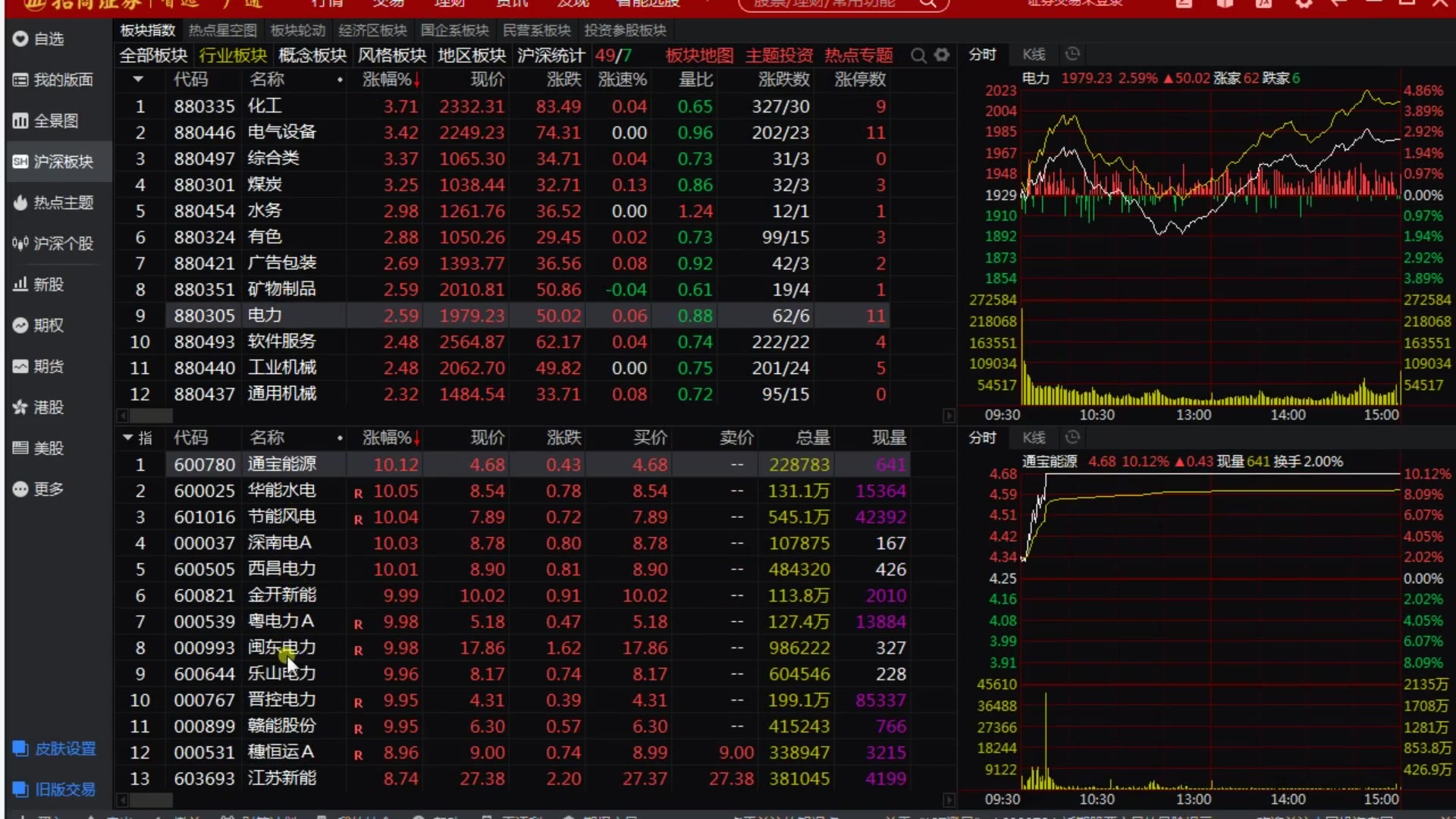This screenshot has width=1456, height=819.
Task: Open 全景图 panorama view
Action: (x=45, y=121)
